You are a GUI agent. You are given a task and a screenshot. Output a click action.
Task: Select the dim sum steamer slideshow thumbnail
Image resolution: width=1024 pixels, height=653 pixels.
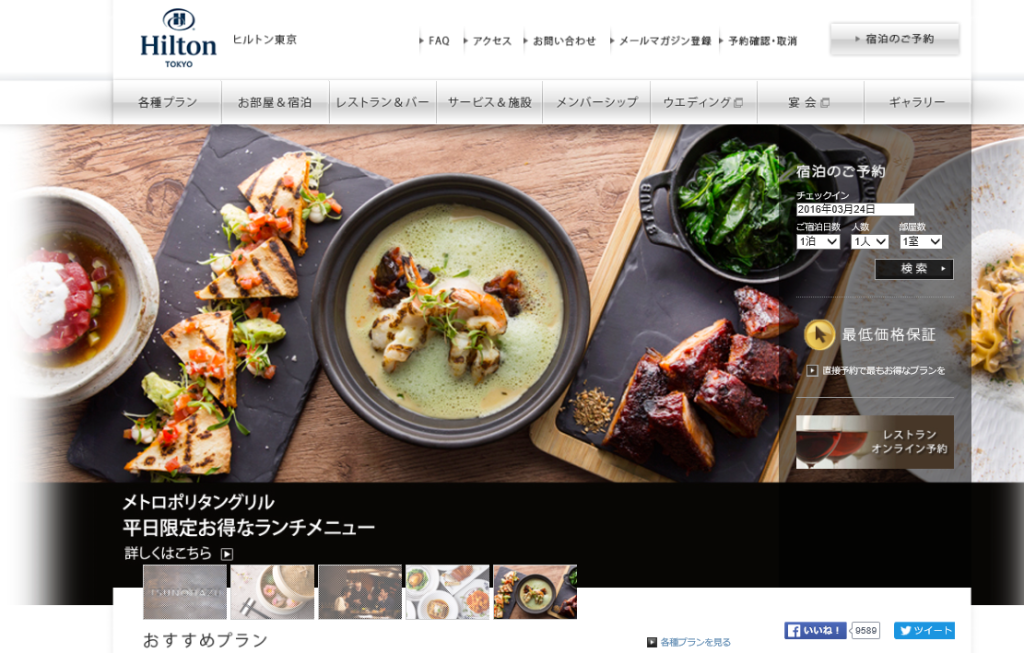click(272, 592)
